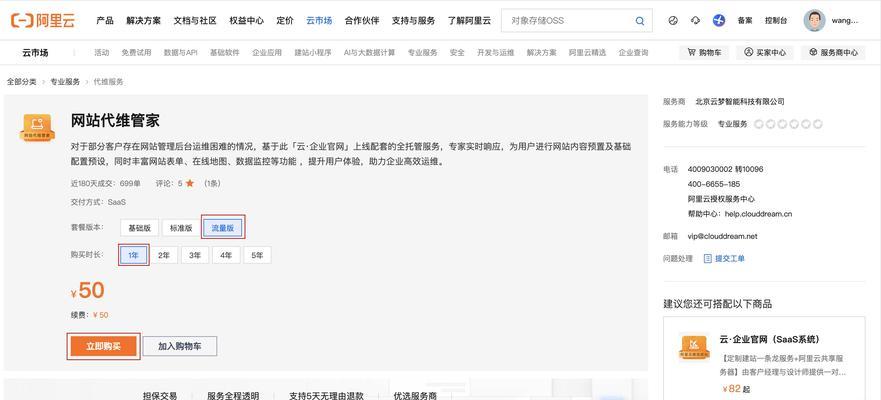This screenshot has height=400, width=881.
Task: Click the 云·企业官网 product thumbnail
Action: pyautogui.click(x=693, y=349)
